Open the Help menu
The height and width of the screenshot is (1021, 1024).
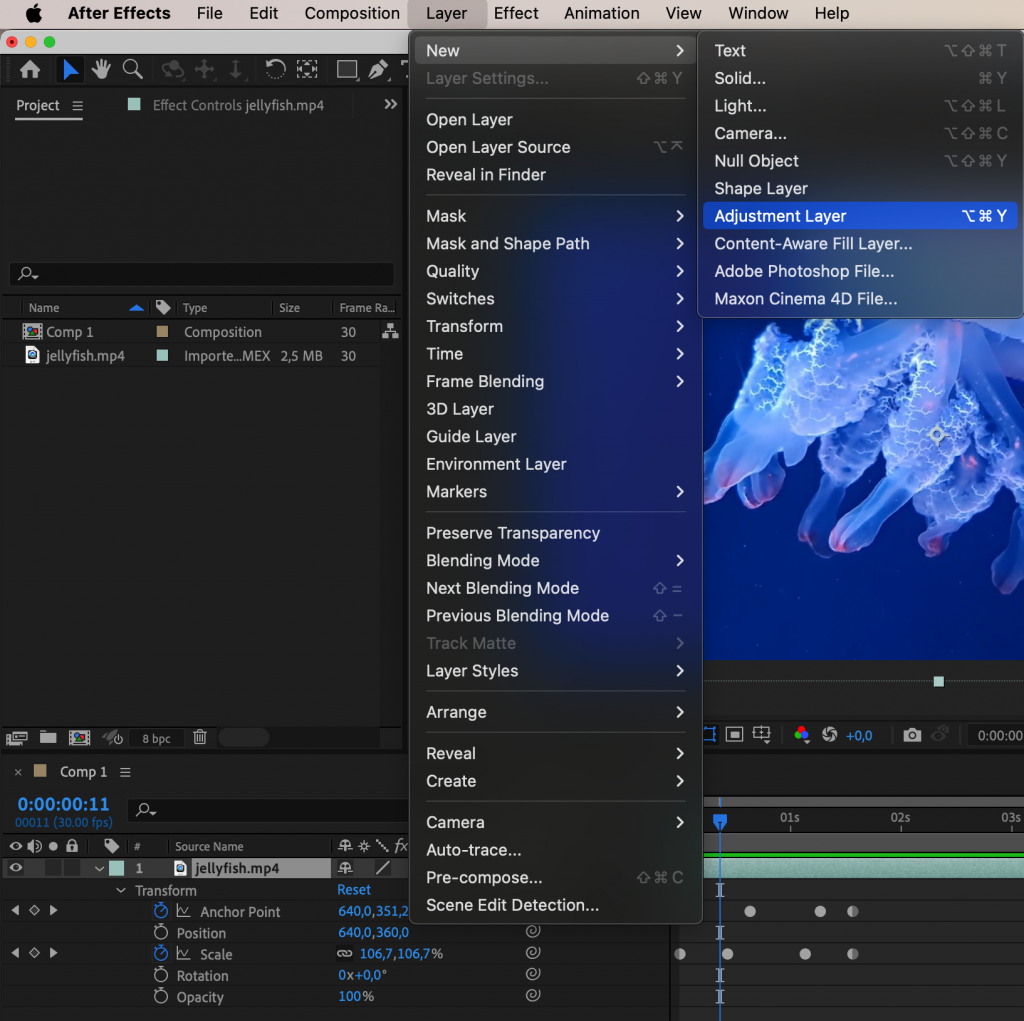[x=832, y=13]
